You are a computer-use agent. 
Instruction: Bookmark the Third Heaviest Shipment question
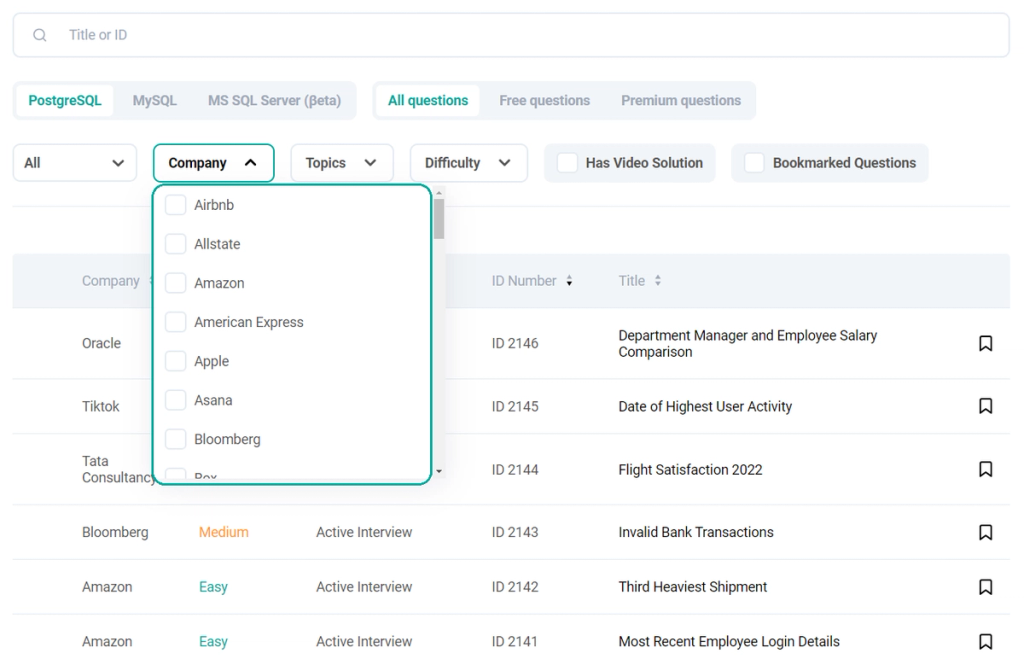(985, 587)
